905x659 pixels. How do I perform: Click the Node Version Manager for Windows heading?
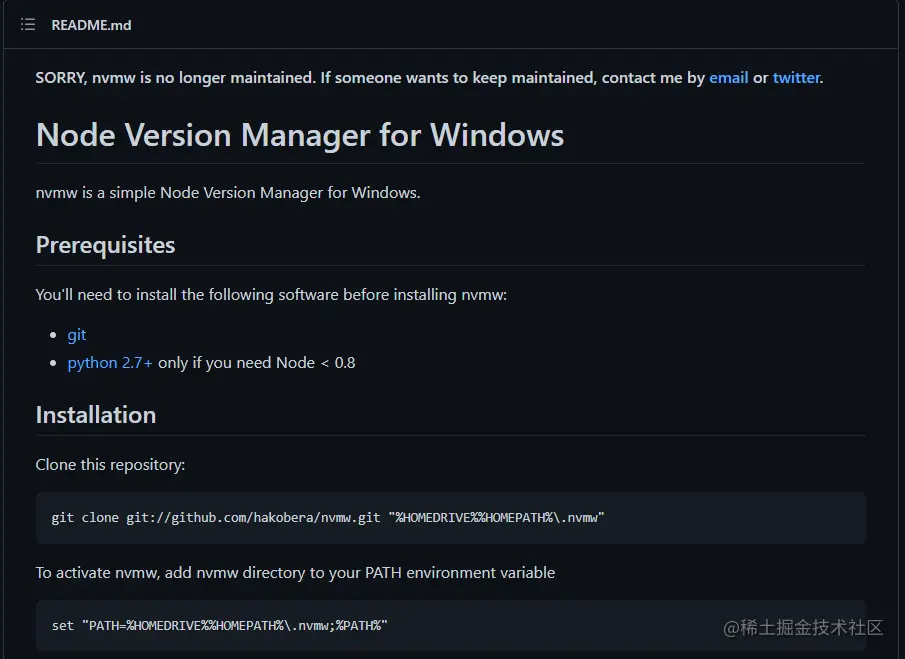tap(300, 135)
